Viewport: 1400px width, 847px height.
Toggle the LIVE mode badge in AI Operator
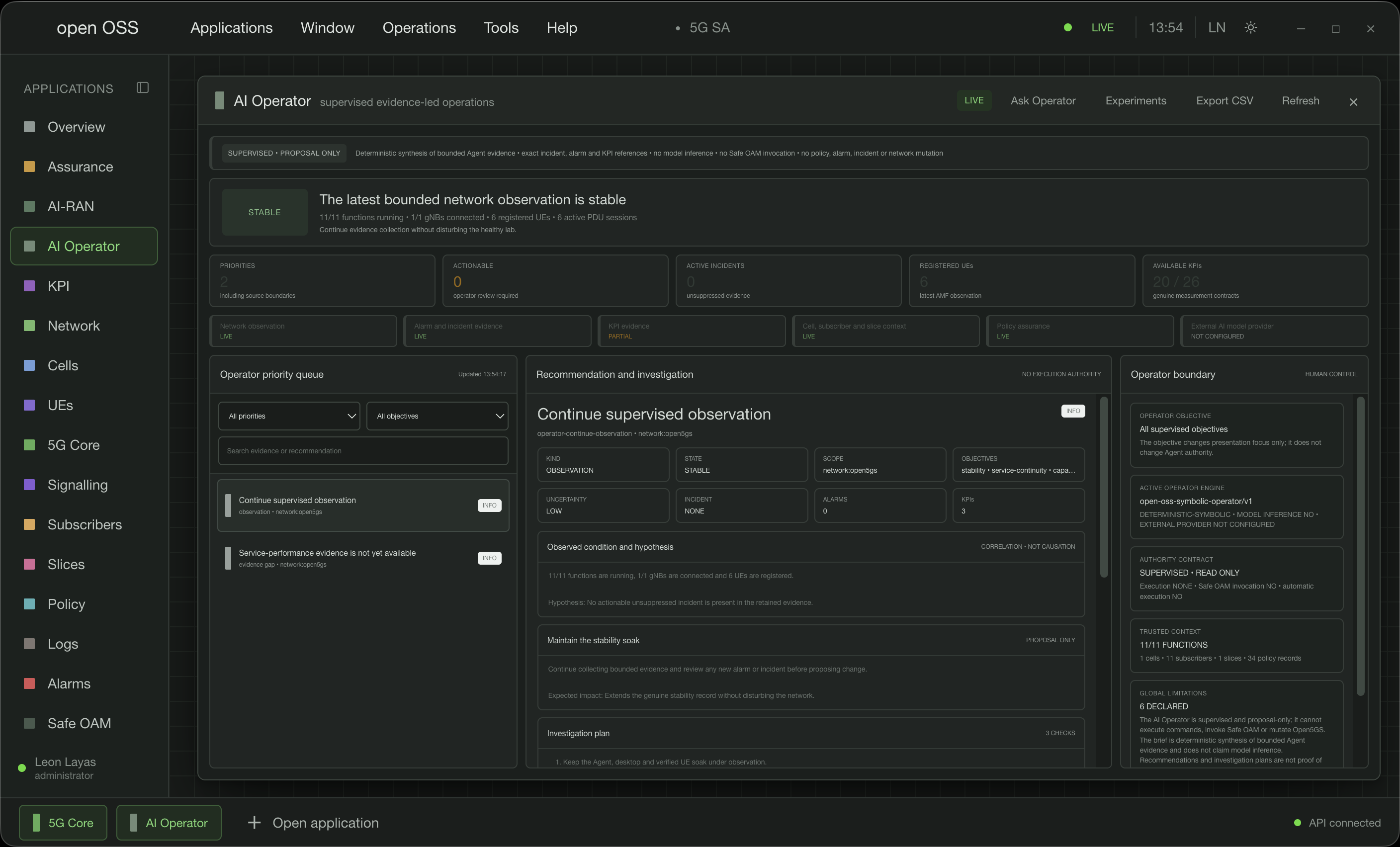point(974,100)
